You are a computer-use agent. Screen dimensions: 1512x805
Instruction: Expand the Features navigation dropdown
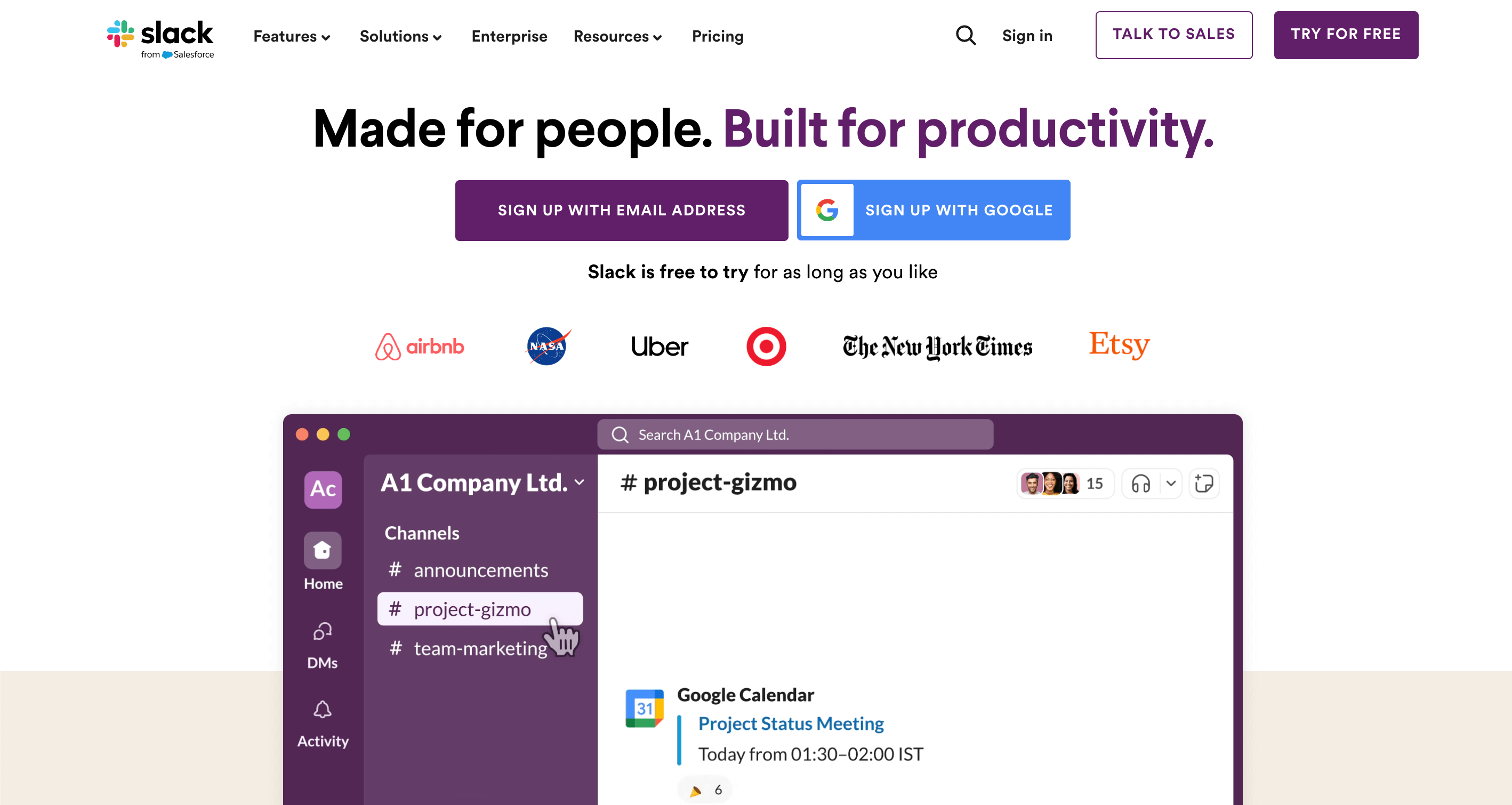(290, 36)
